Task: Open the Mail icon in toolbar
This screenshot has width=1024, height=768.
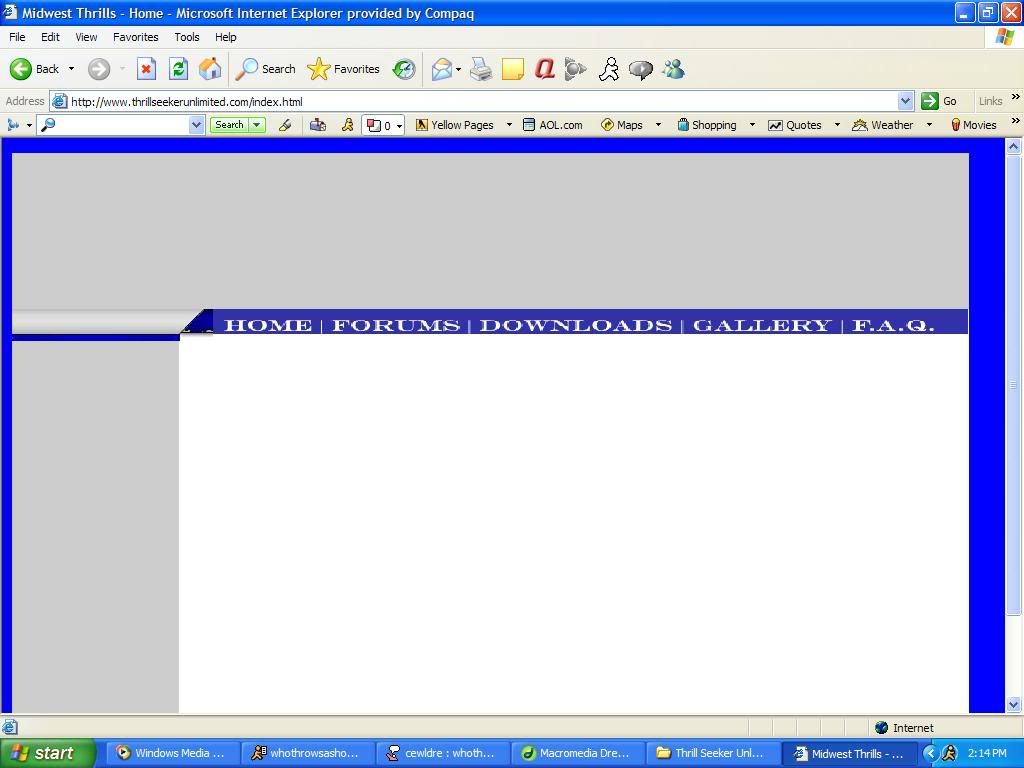Action: click(441, 69)
